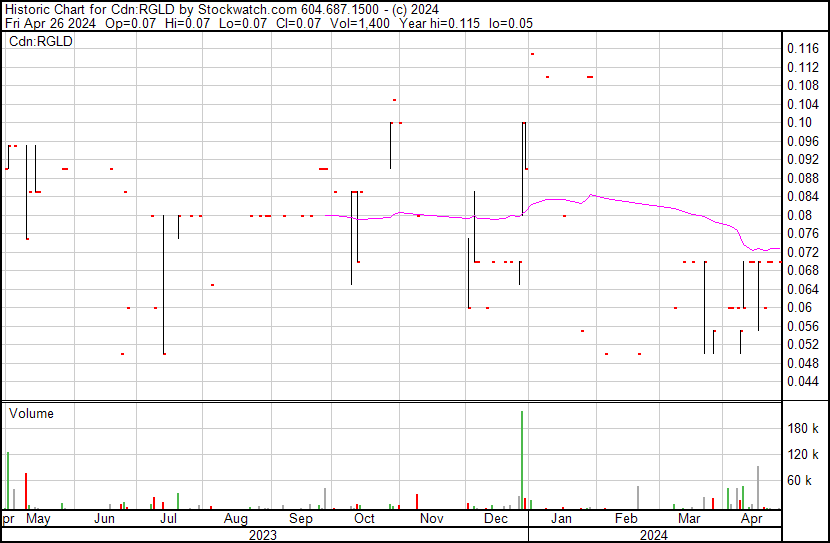
Task: Click the Sep month label
Action: click(x=301, y=519)
